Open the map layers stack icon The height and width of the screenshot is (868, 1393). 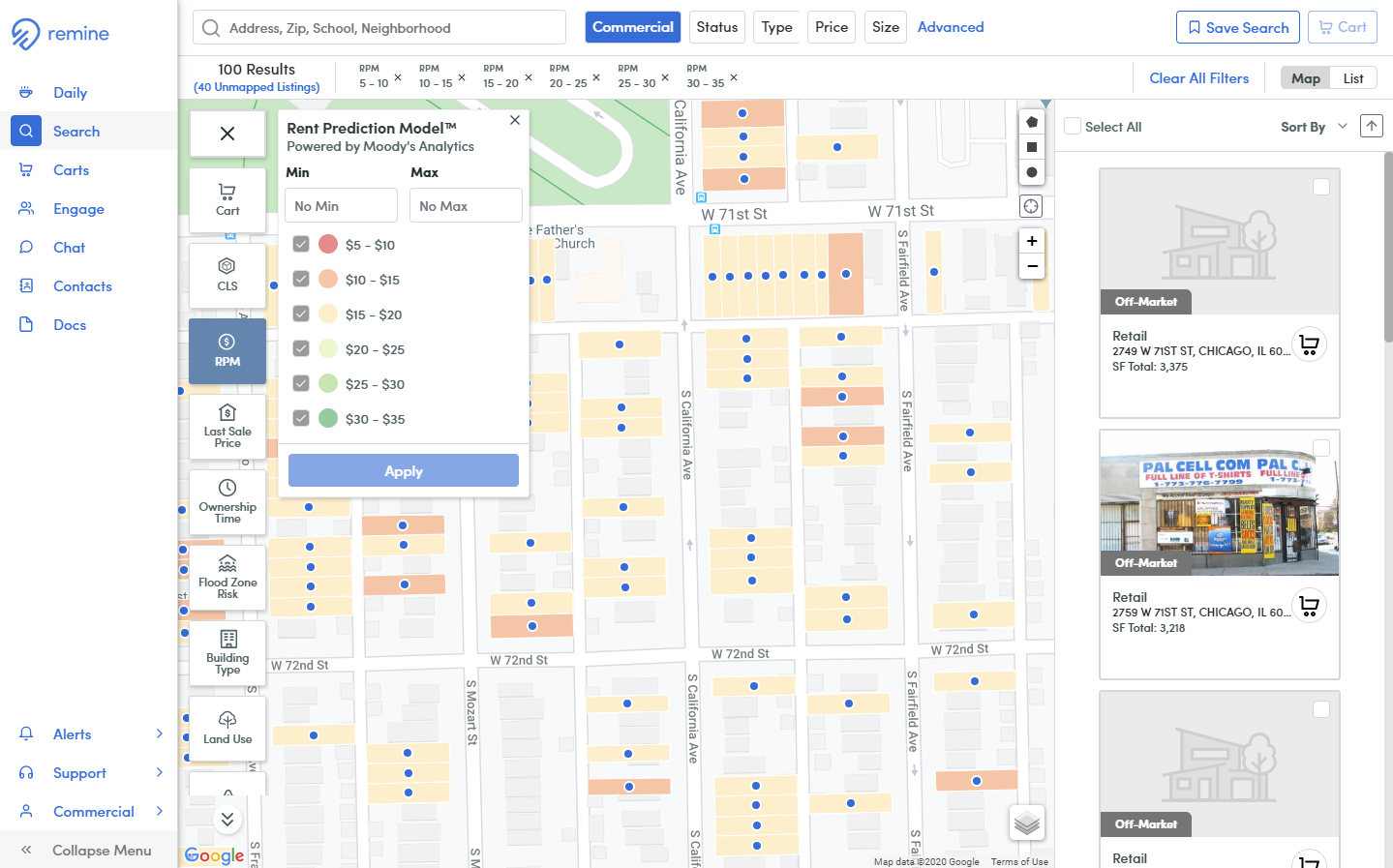(1027, 823)
